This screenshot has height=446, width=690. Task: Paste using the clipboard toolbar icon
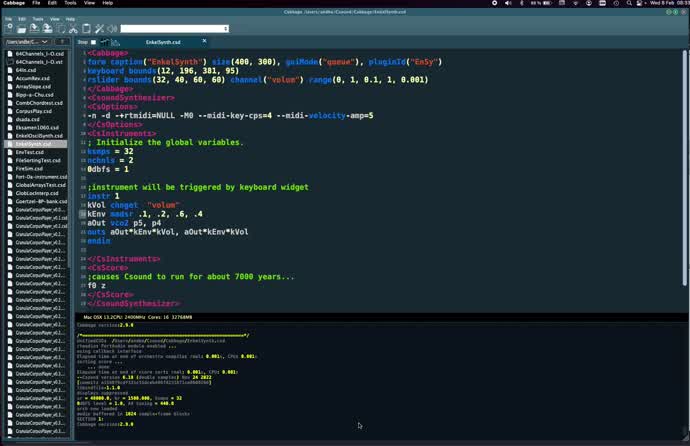[87, 29]
